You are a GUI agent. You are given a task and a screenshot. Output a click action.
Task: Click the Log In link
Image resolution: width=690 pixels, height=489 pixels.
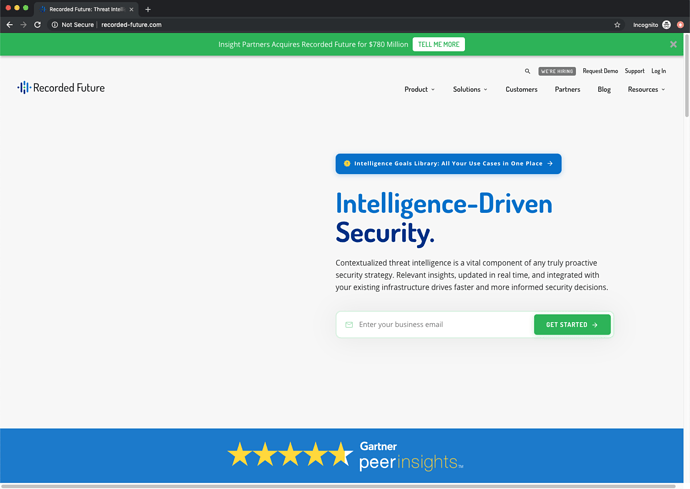pos(659,71)
